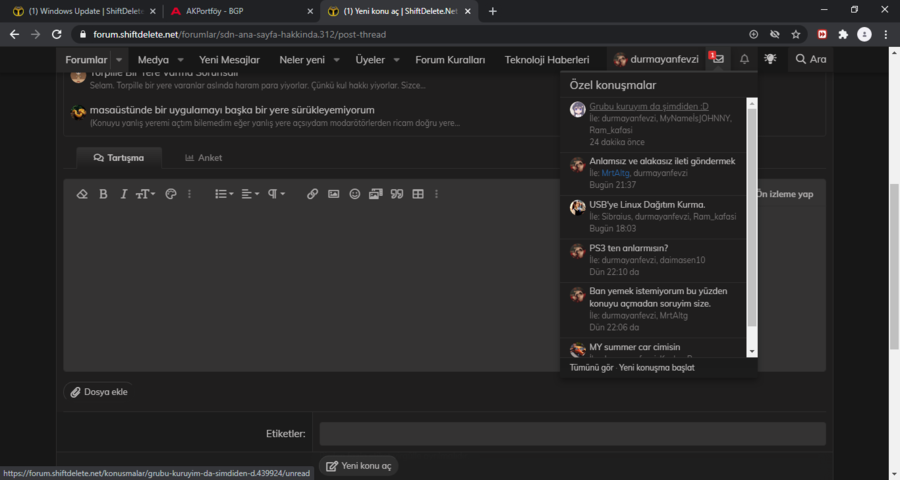Switch to Windows Update browser tab
The height and width of the screenshot is (480, 900).
(x=86, y=11)
